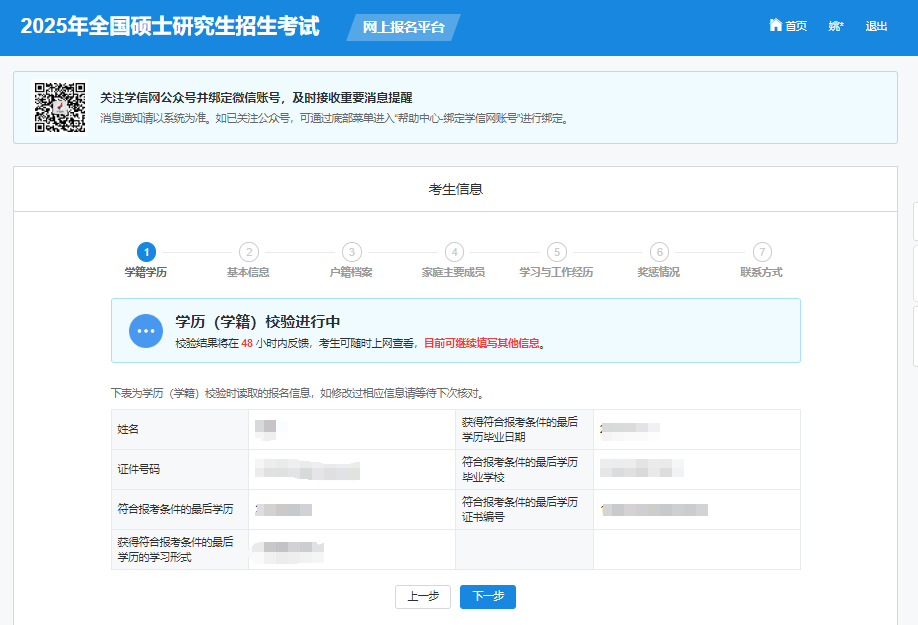The height and width of the screenshot is (625, 918).
Task: Click the 2025年全国硕士研究生招生考试 site title
Action: (x=170, y=27)
